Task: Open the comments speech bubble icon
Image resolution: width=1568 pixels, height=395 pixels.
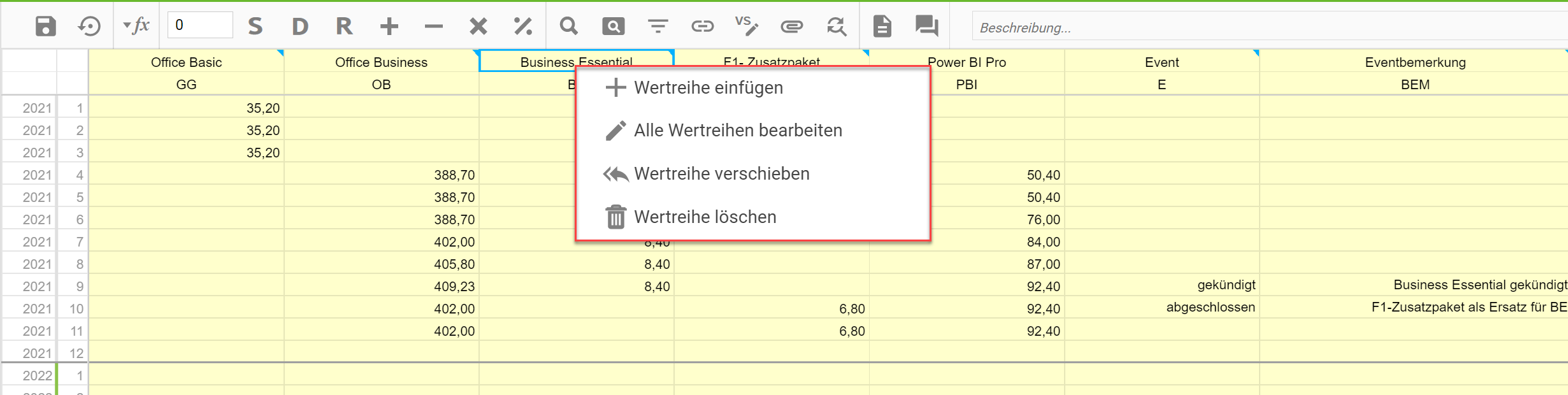Action: [x=926, y=26]
